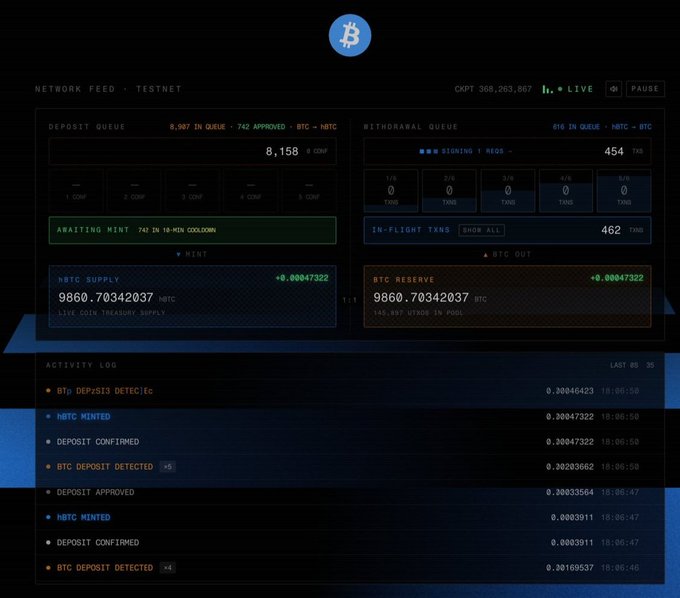Click the LIVE COIN TREASURY SUPPLY text
Screen dimensions: 680x598
click(111, 313)
